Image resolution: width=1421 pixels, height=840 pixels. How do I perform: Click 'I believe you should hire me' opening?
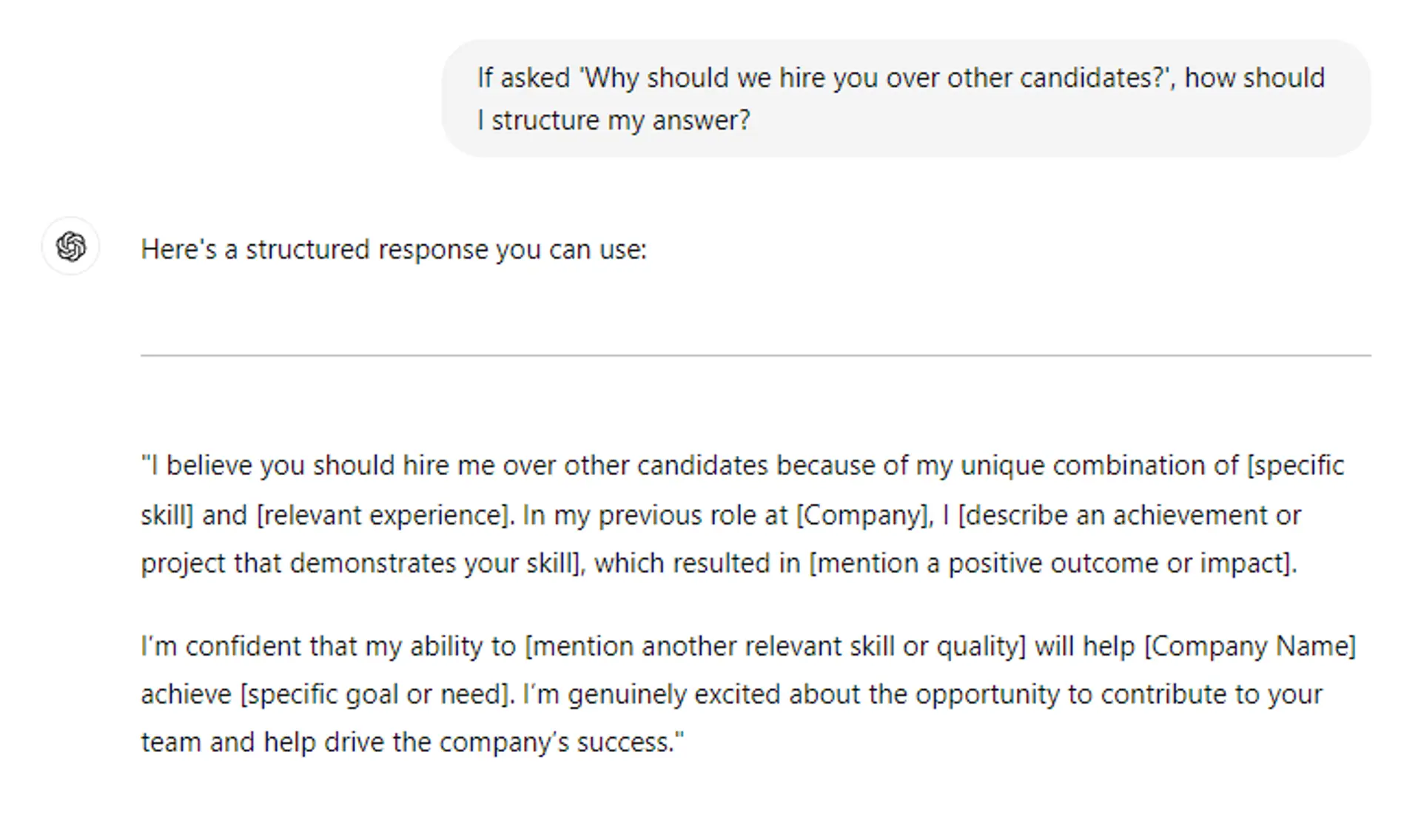point(305,466)
